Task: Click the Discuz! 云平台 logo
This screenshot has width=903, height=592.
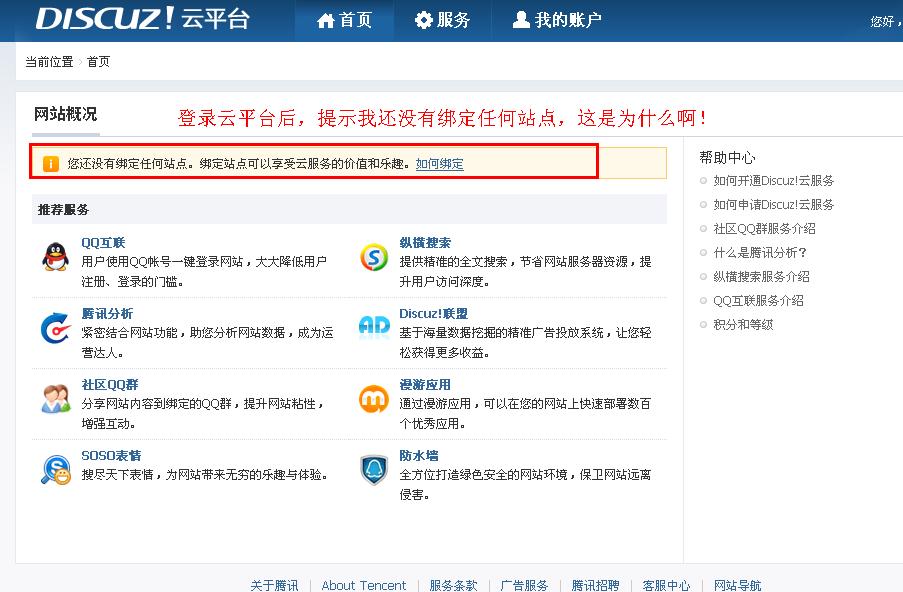Action: point(142,19)
